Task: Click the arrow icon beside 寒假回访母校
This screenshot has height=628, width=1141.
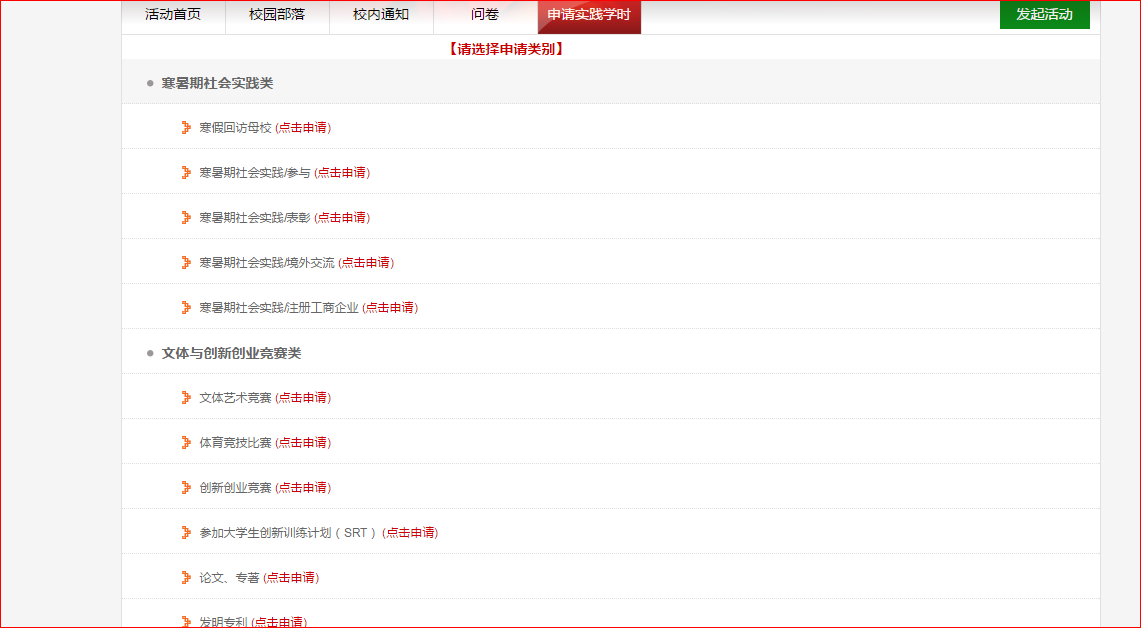Action: pos(186,128)
